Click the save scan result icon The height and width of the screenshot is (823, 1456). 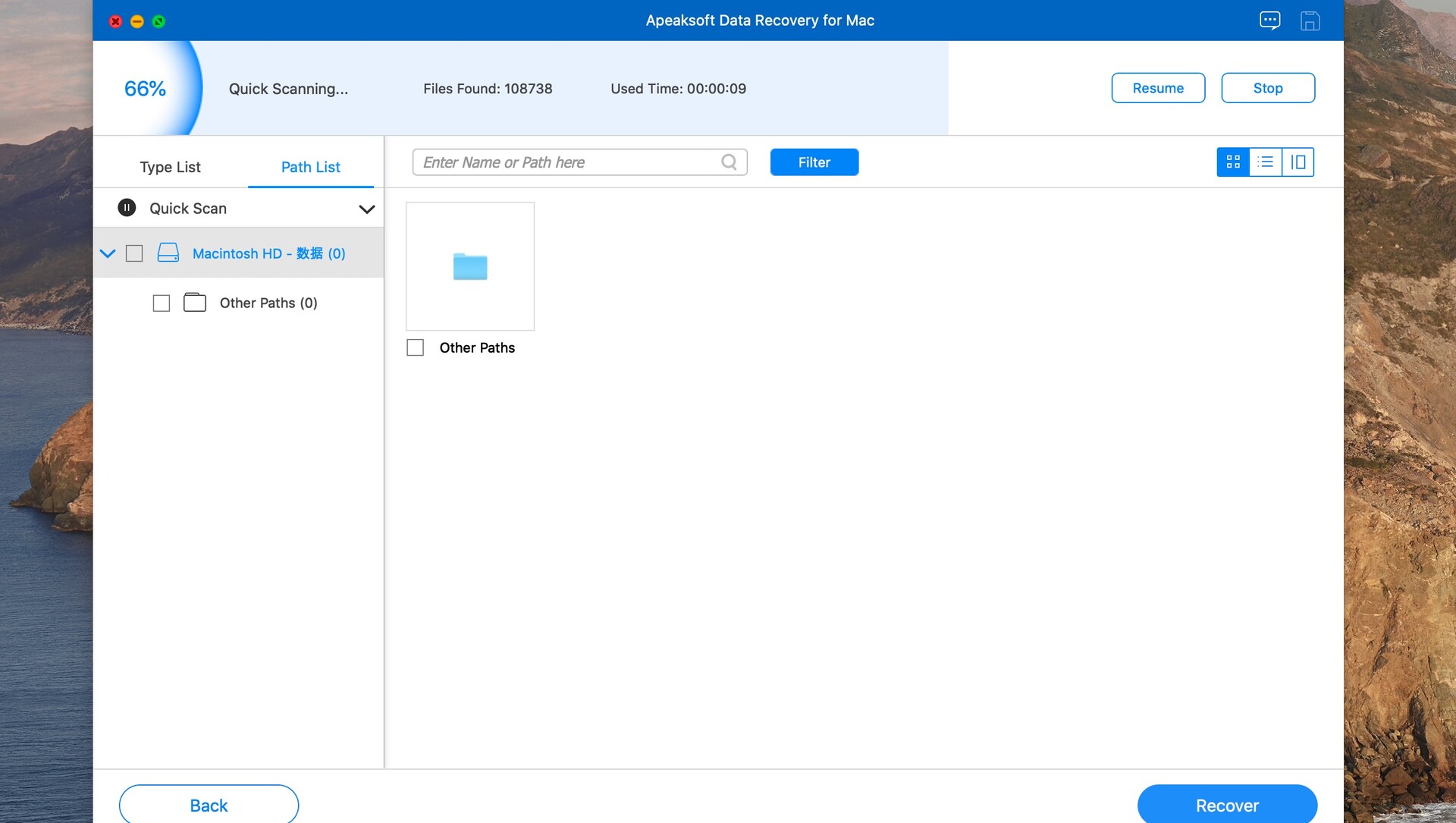[x=1310, y=20]
